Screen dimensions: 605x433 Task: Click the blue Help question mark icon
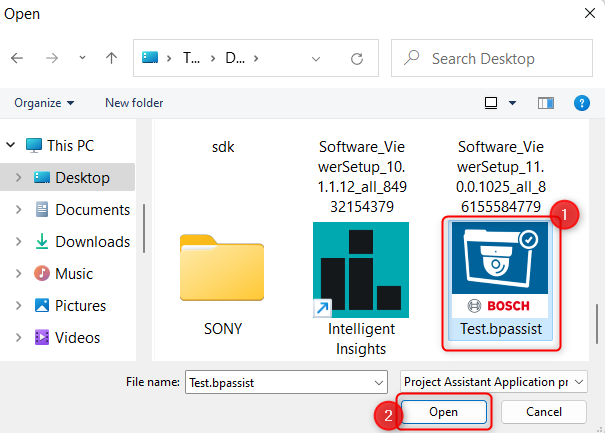581,103
